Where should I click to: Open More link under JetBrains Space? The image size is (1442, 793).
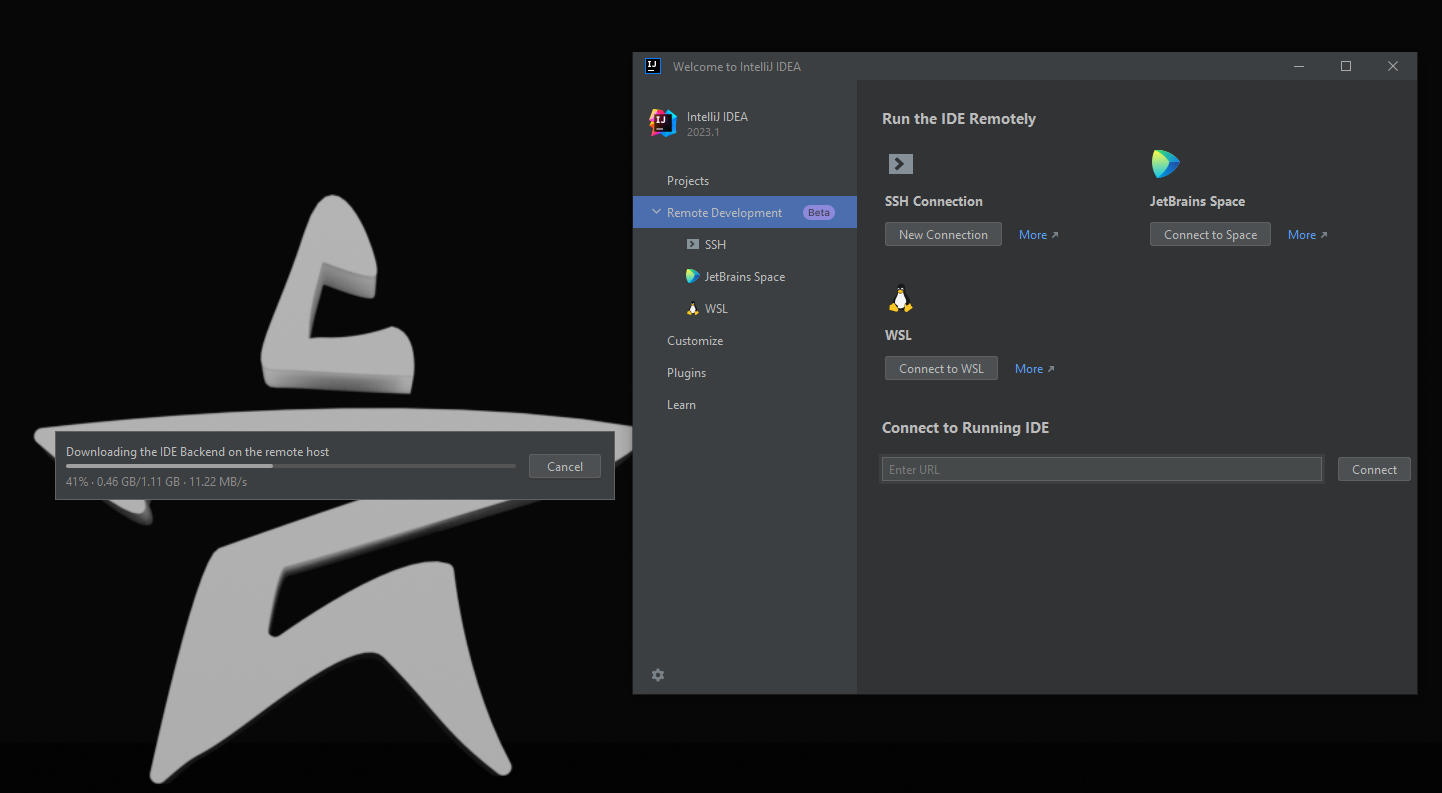[1307, 235]
